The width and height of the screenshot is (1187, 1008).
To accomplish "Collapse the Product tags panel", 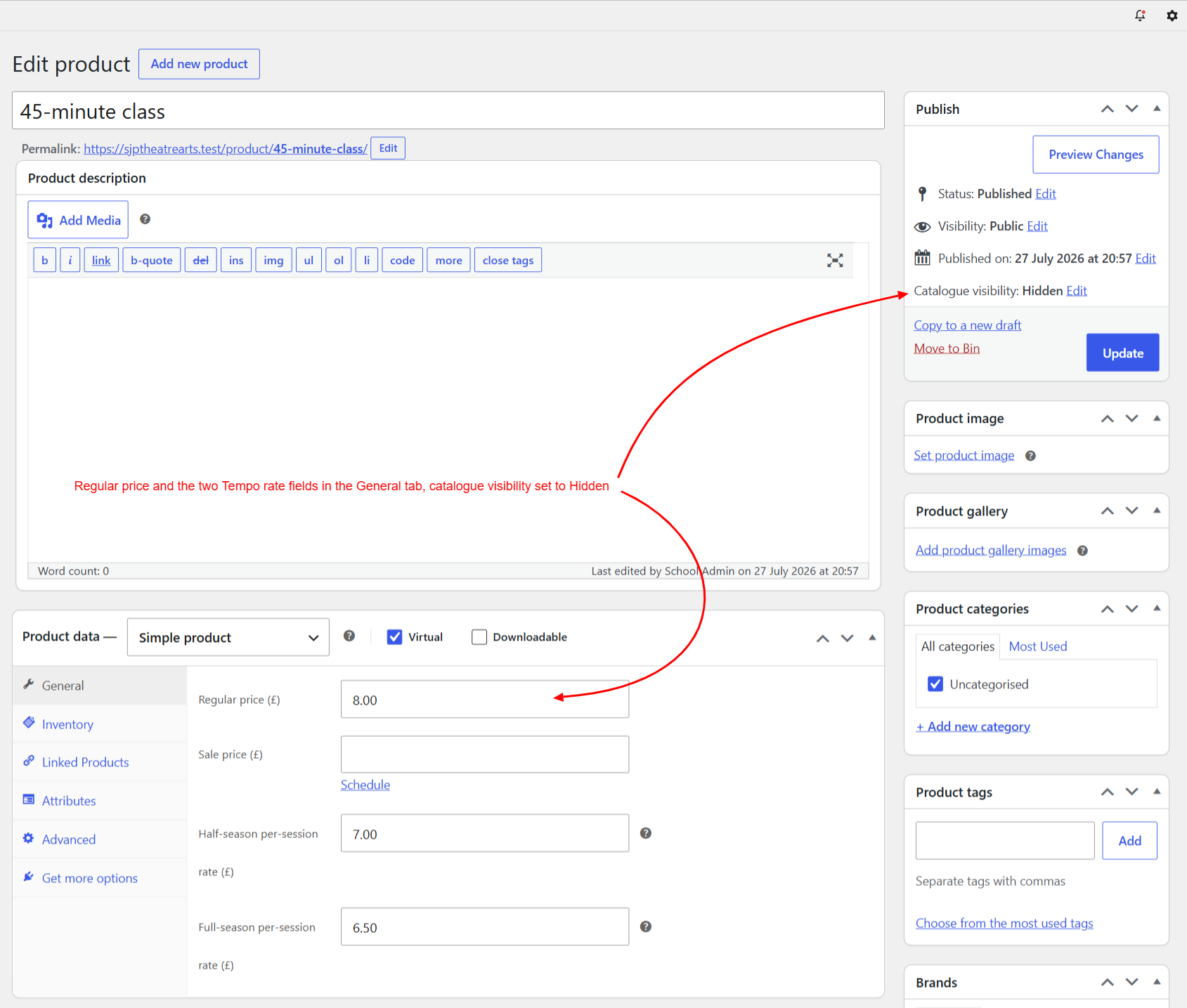I will coord(1157,792).
